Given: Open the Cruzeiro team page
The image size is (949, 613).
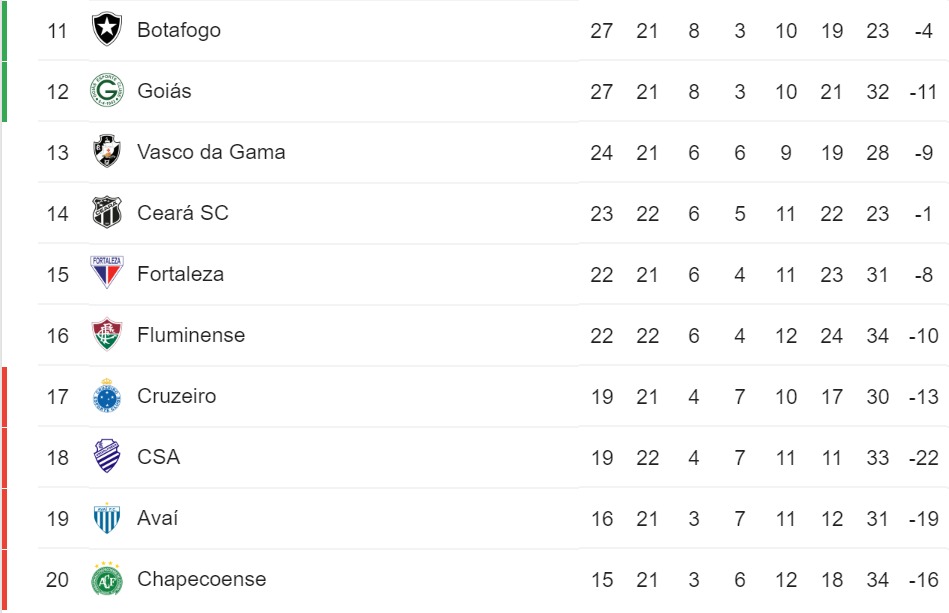Looking at the screenshot, I should click(176, 396).
